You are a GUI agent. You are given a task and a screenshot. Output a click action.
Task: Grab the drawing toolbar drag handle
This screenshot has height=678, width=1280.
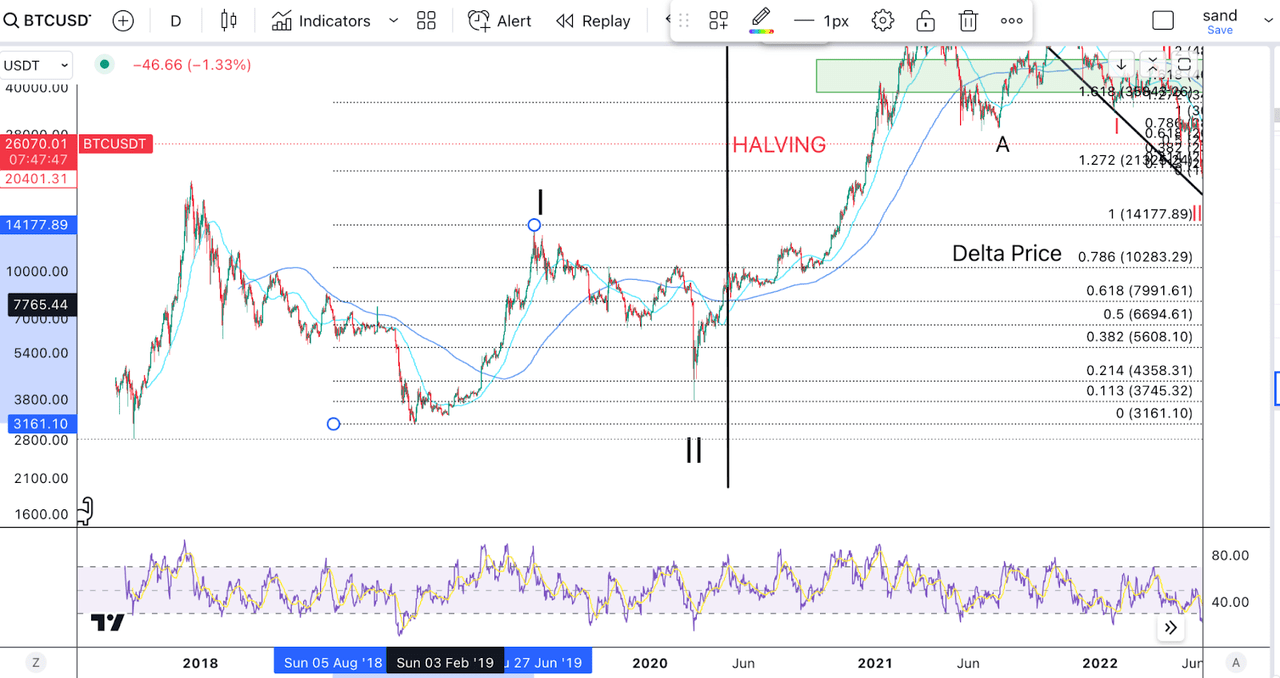(x=684, y=20)
